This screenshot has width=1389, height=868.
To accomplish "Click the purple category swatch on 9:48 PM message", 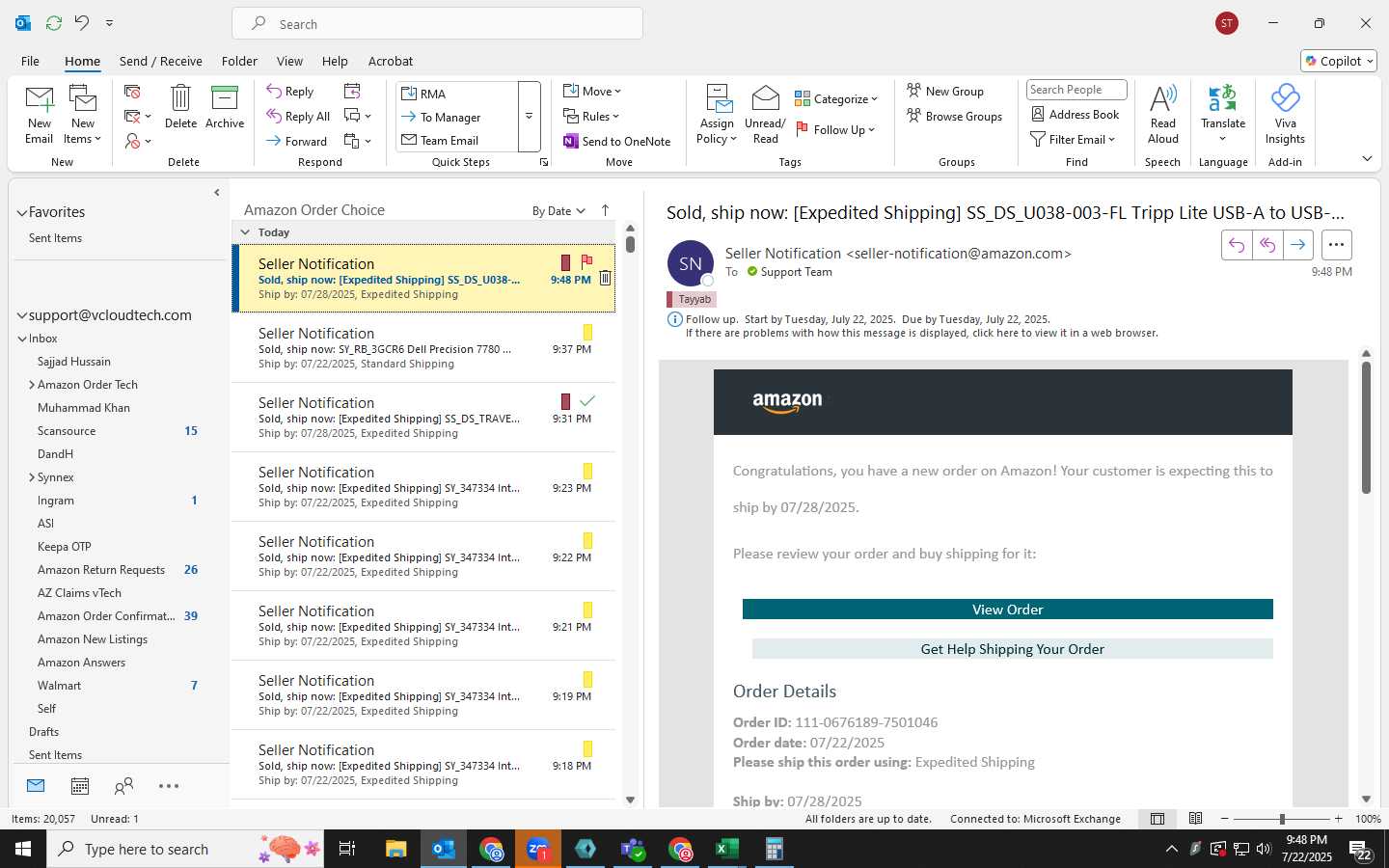I will pos(566,262).
